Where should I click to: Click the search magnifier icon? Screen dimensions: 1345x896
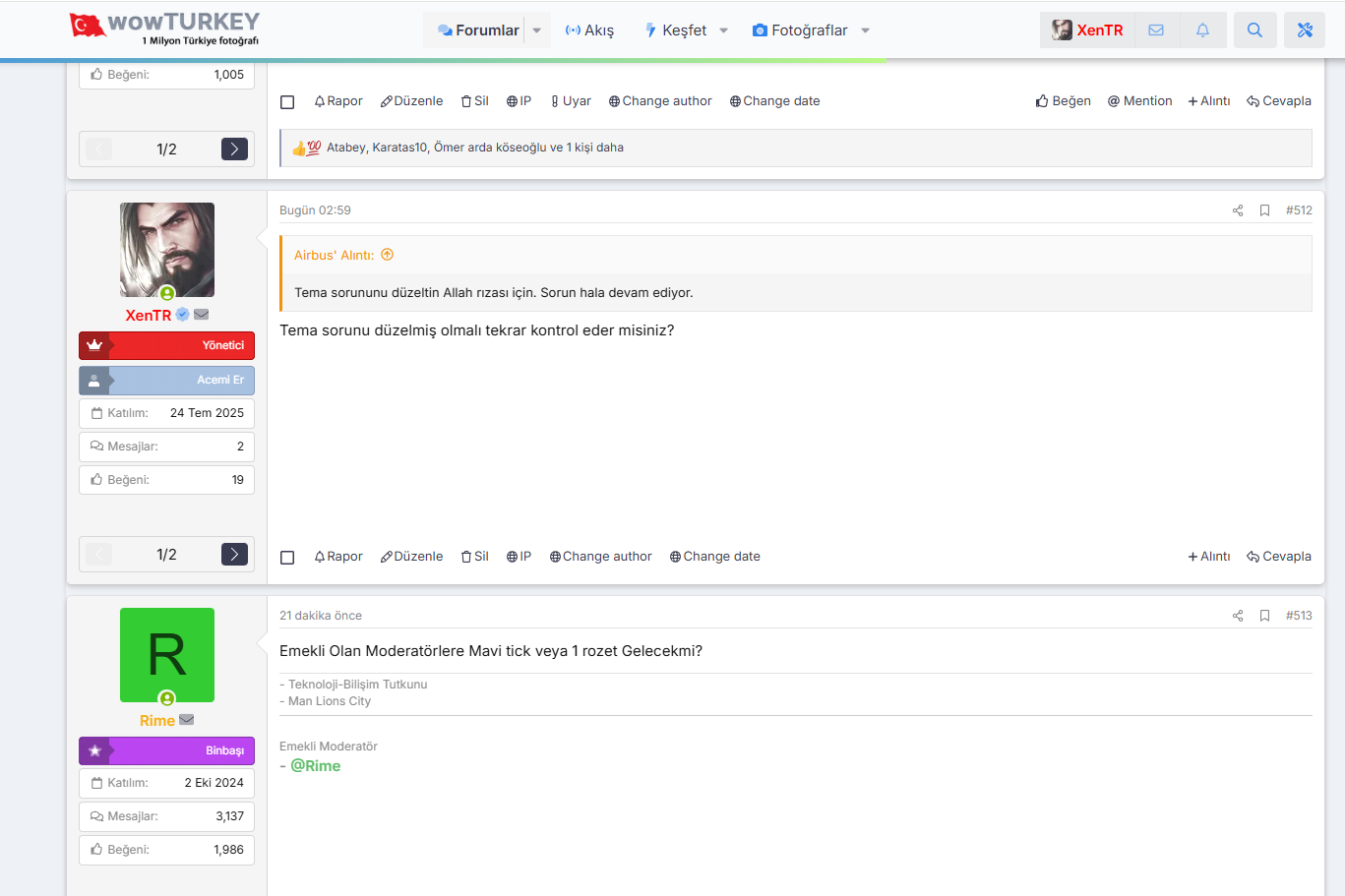point(1254,30)
